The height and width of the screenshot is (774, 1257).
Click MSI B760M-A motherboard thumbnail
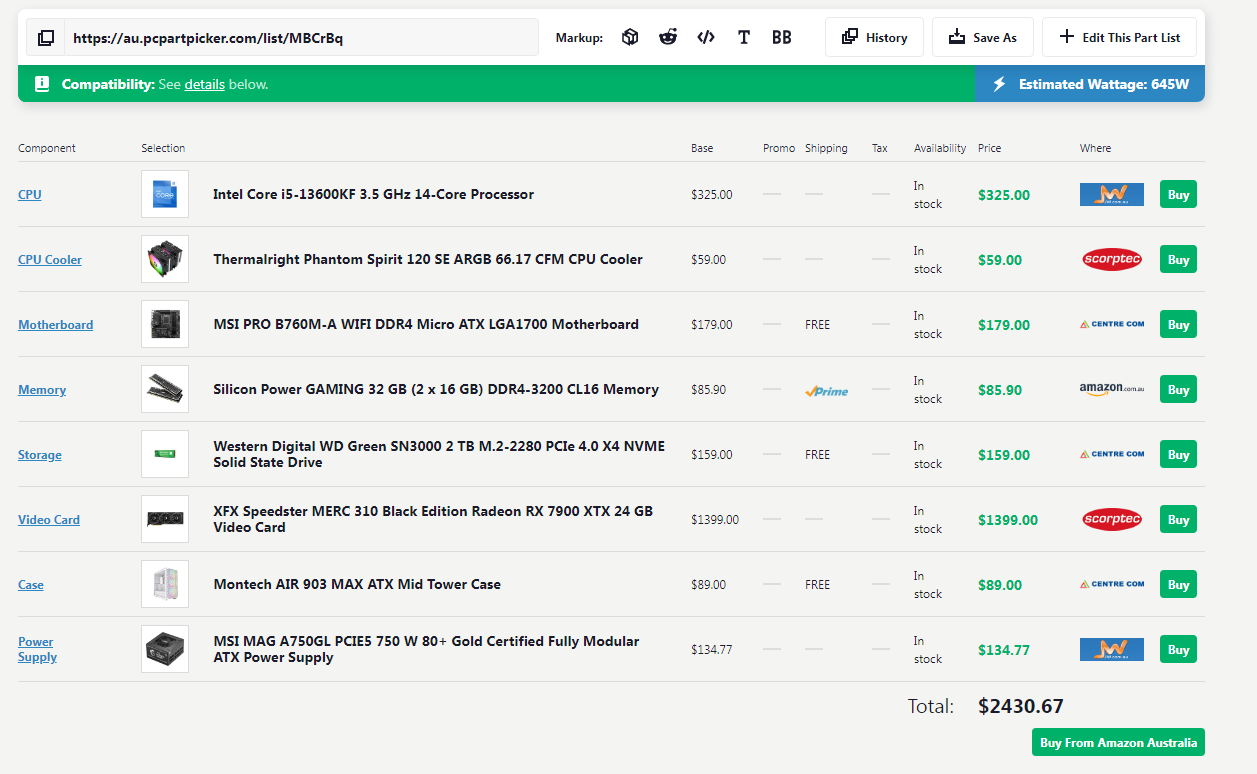click(165, 324)
